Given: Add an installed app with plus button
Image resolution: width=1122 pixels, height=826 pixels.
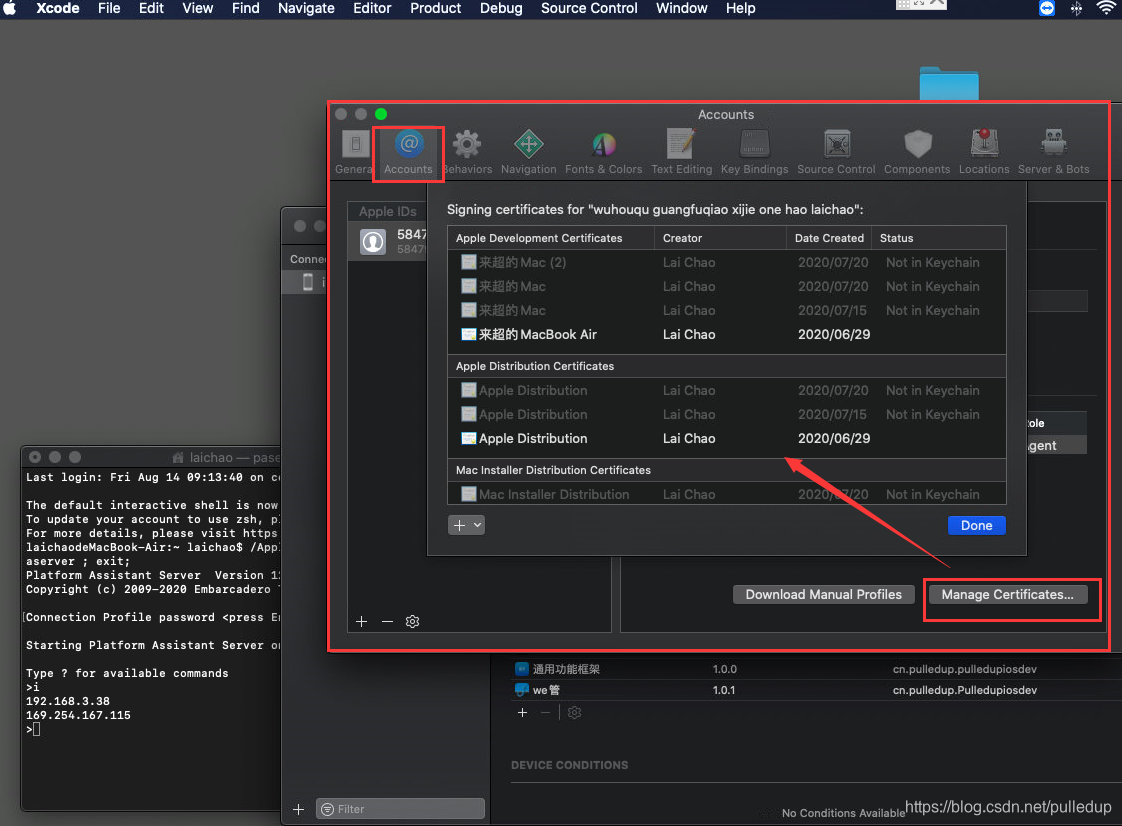Looking at the screenshot, I should pyautogui.click(x=522, y=713).
